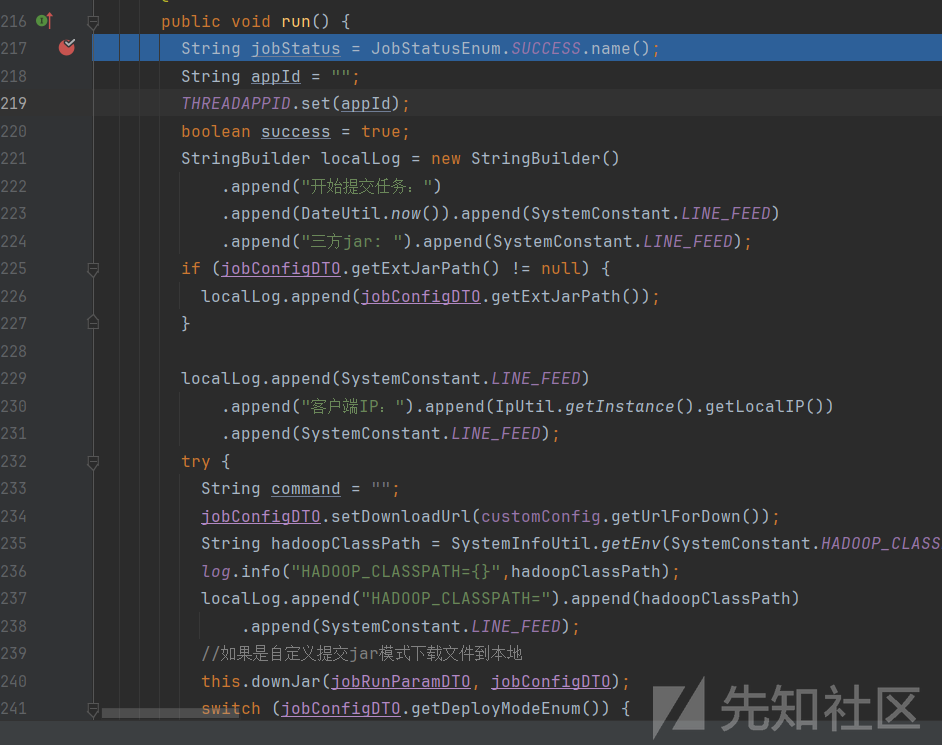Click DateUtil.now() call on line 223
Viewport: 942px width, 745px height.
(x=371, y=213)
